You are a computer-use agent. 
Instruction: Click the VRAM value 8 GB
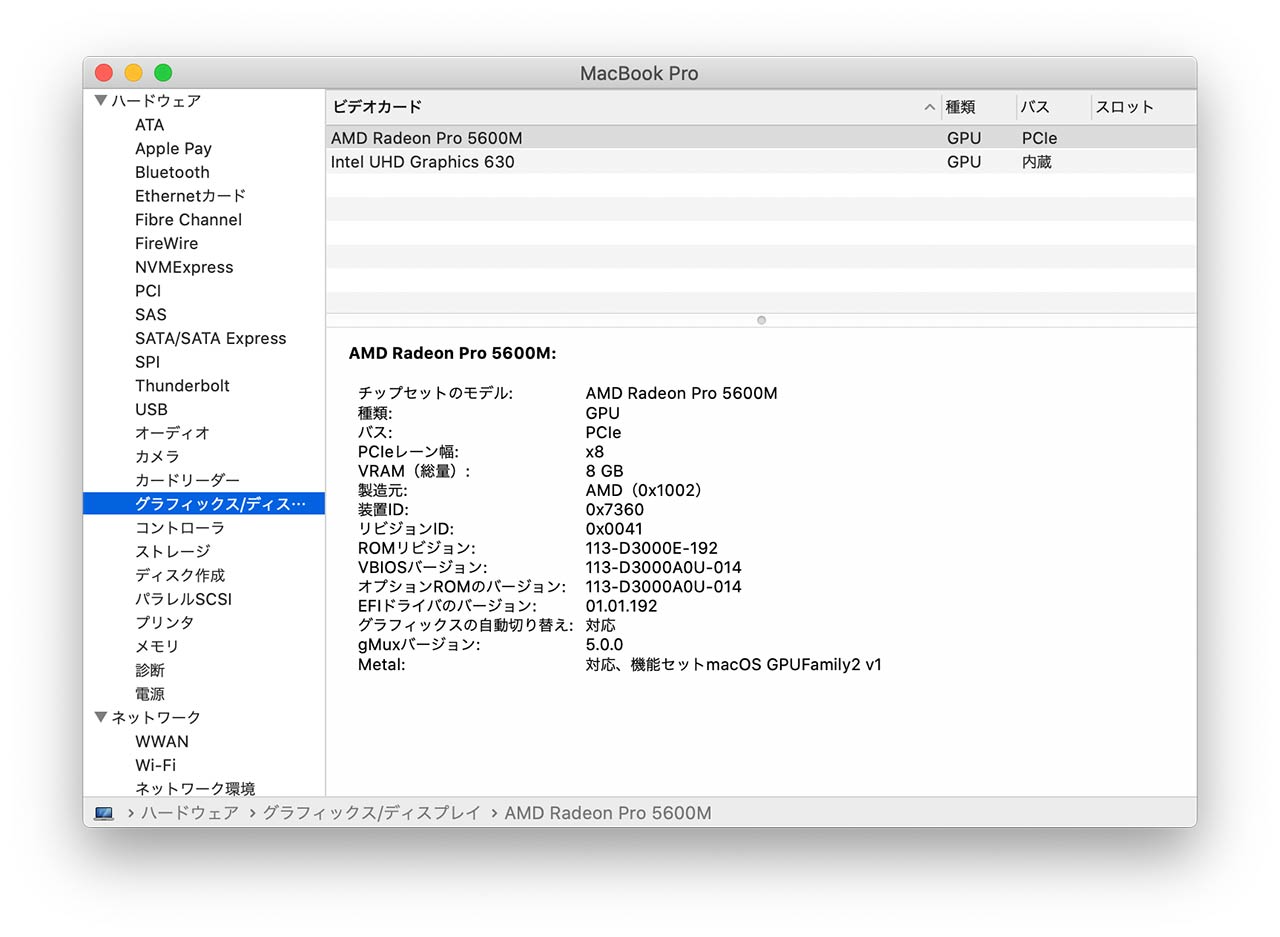[x=604, y=471]
